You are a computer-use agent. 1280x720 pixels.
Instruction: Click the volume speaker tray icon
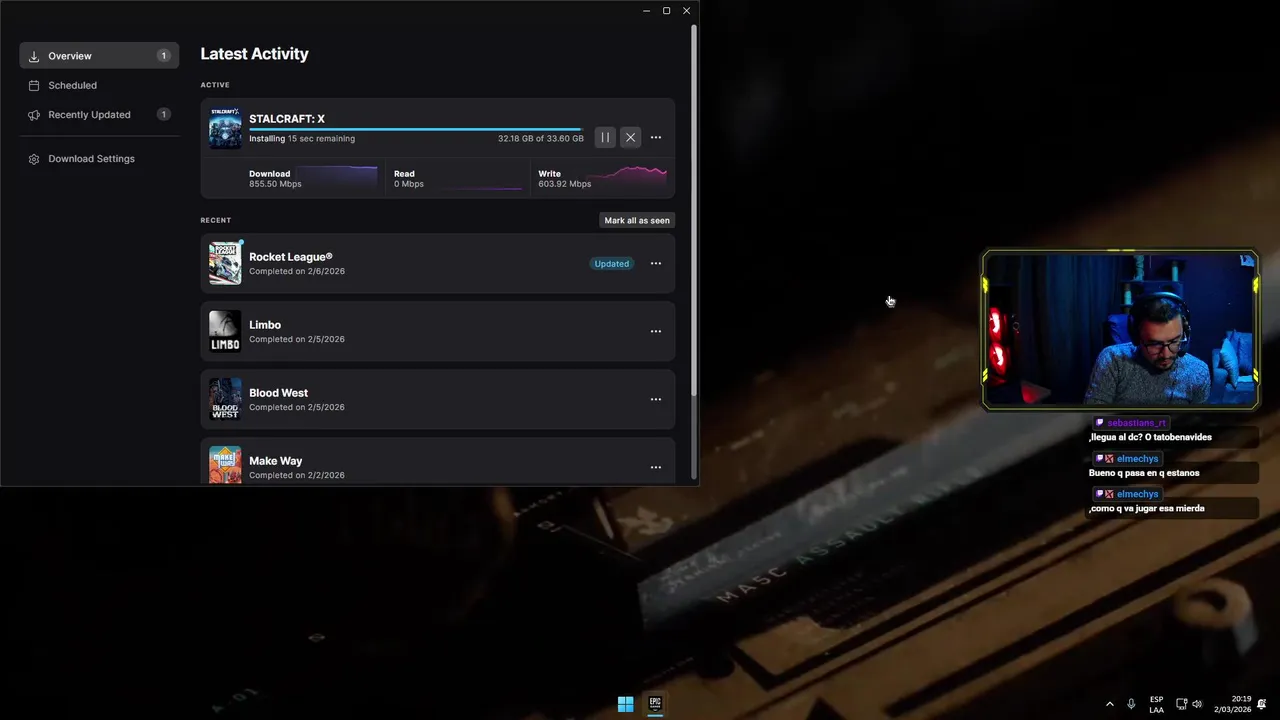[1198, 704]
